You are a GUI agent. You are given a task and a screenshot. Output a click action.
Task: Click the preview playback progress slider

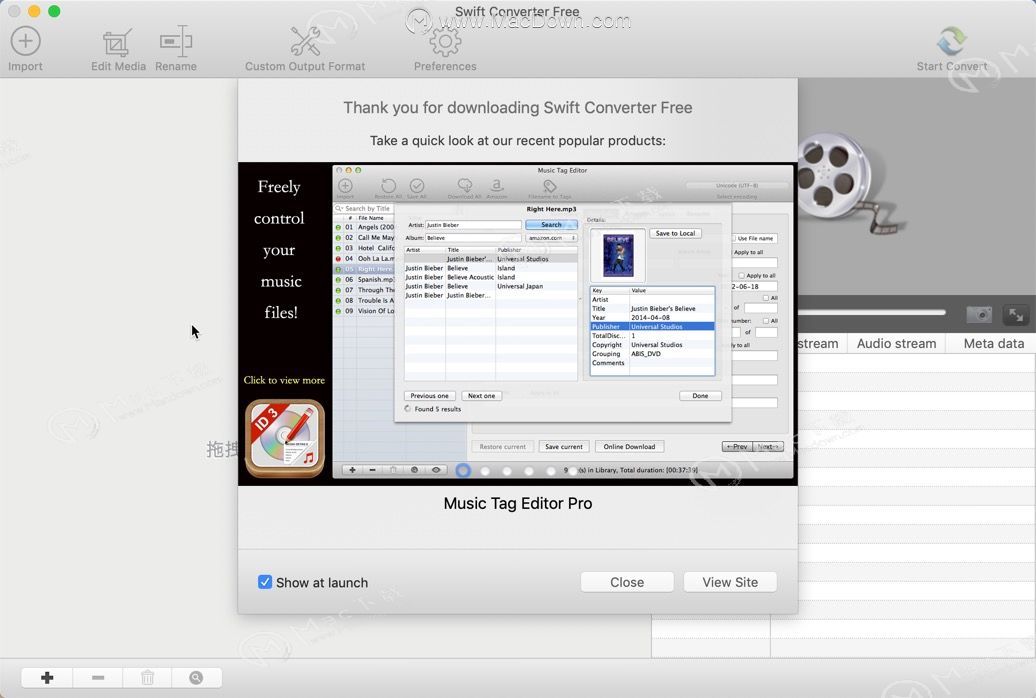(872, 313)
